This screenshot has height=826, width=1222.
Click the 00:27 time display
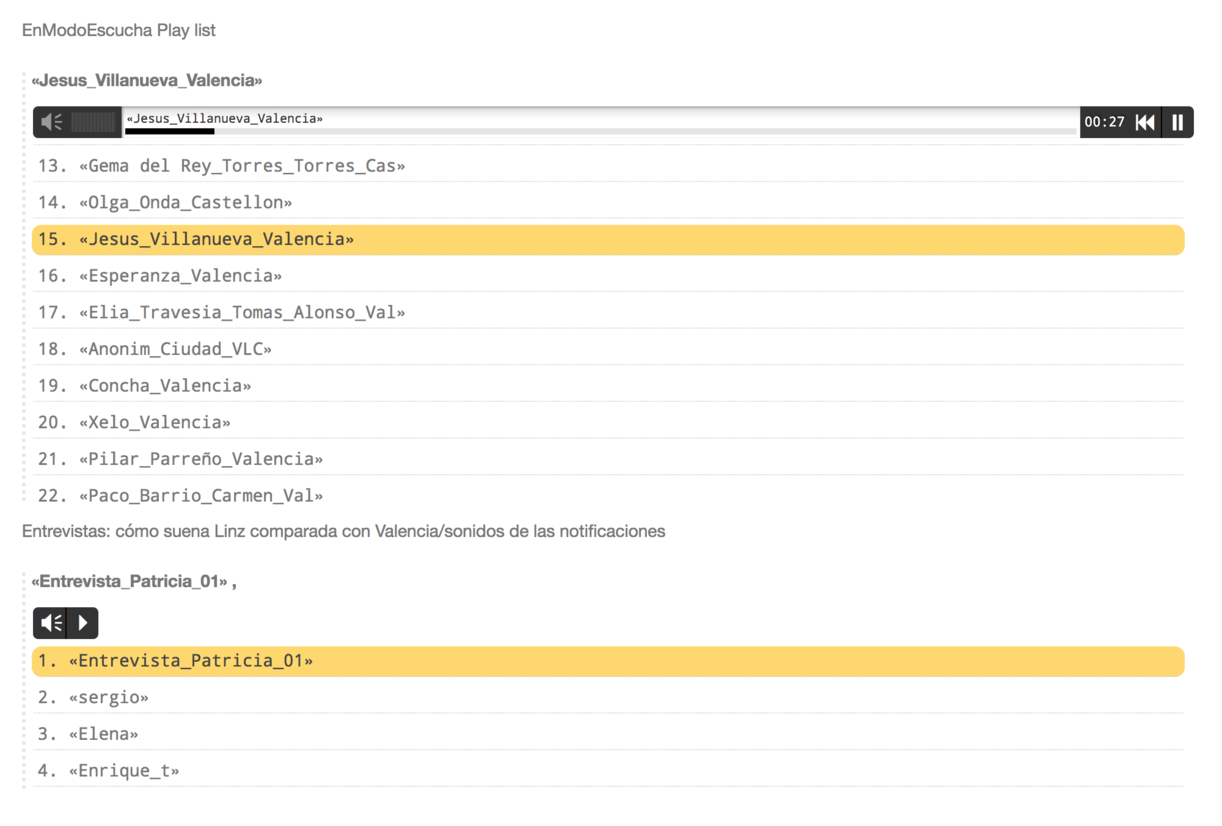[x=1104, y=122]
